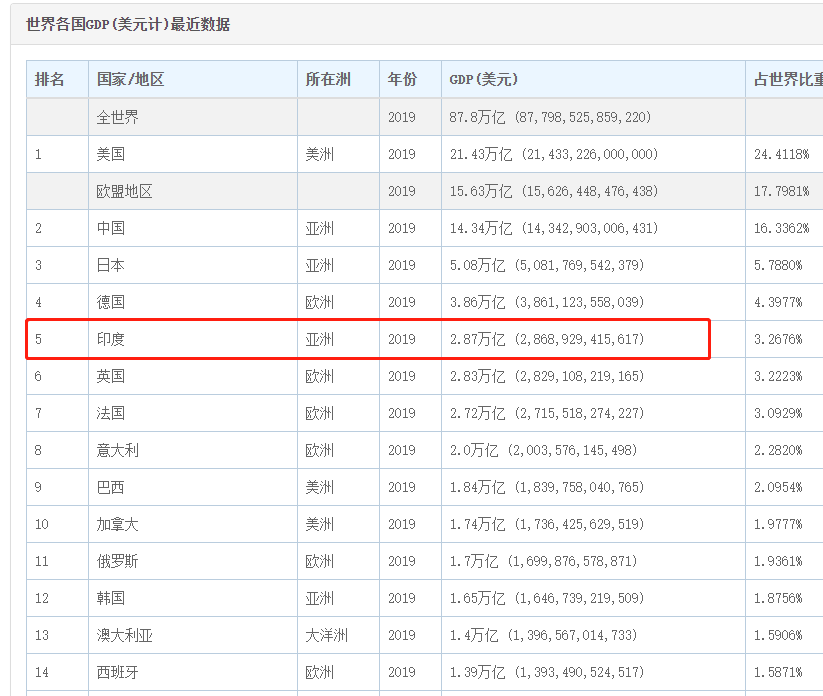Click rank number 14 in 西班牙 row
This screenshot has width=823, height=696.
point(41,672)
